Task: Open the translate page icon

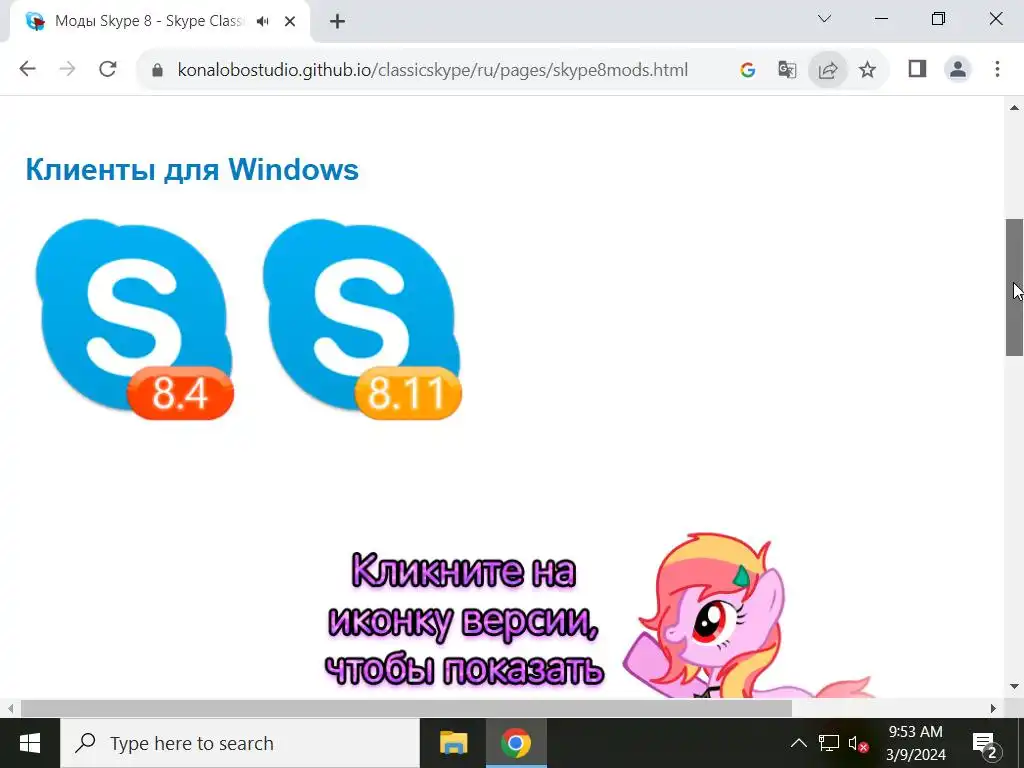Action: click(787, 70)
